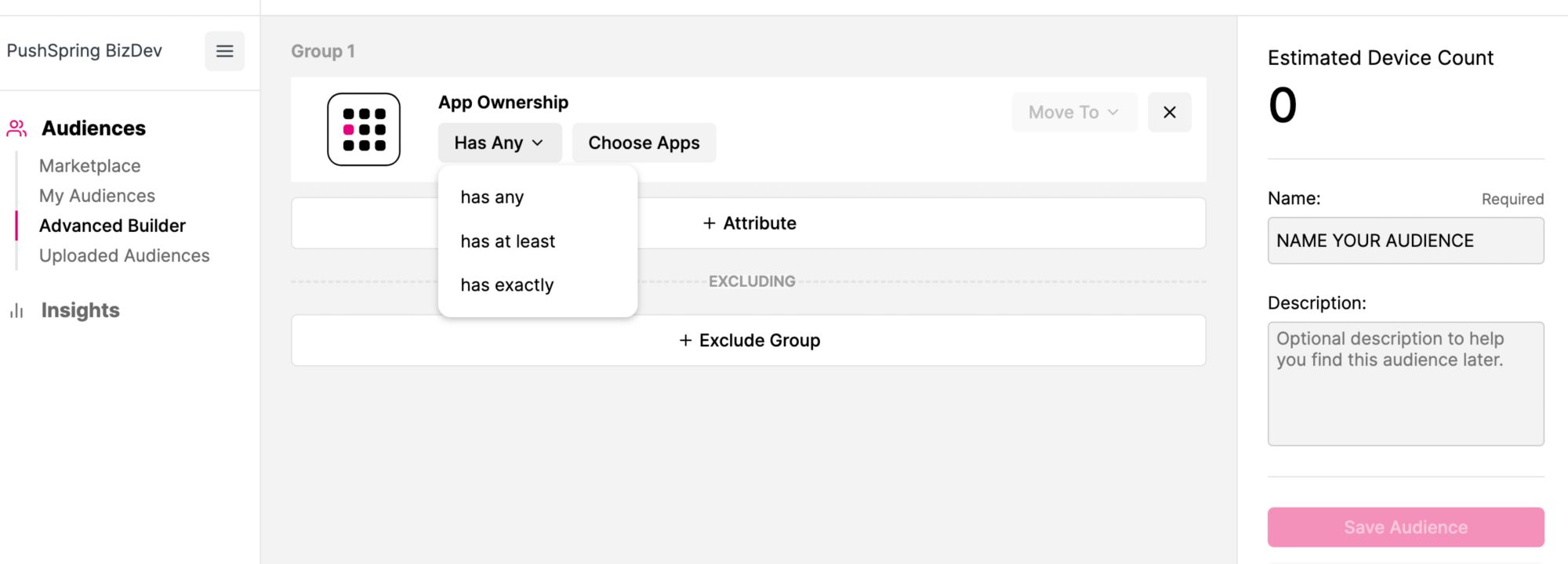The image size is (1568, 564).
Task: Click the Audiences people icon
Action: 16,128
